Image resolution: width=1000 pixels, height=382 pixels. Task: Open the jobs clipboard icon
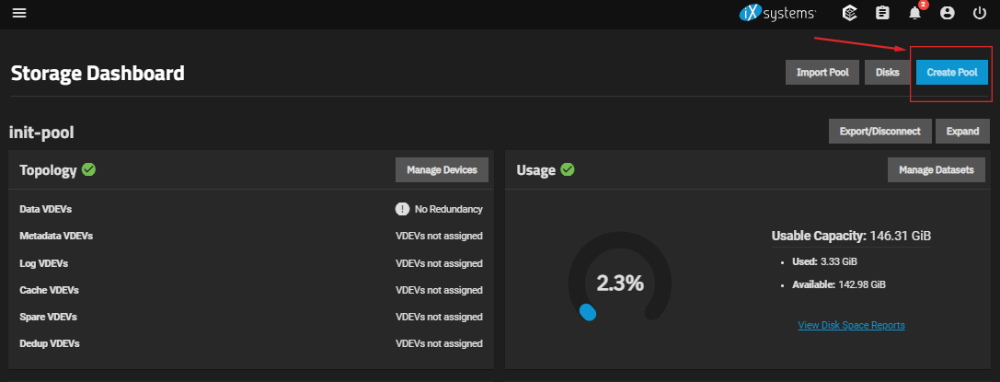coord(883,13)
